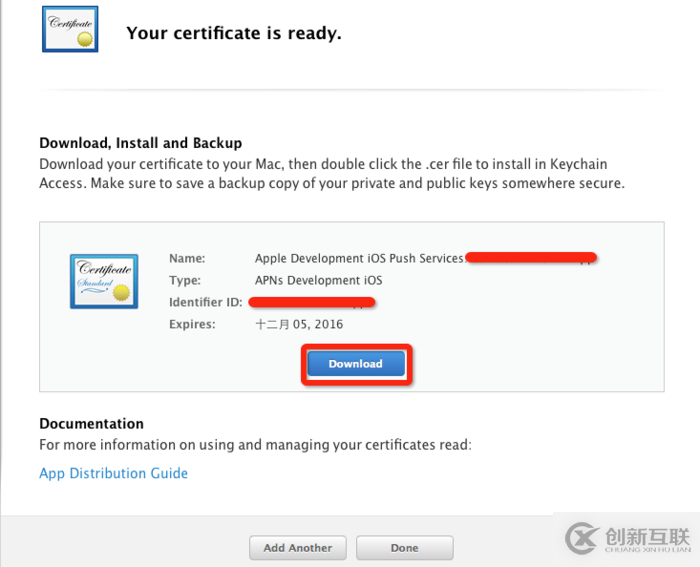The image size is (700, 567).
Task: Select the expiry date text '十二月 05, 2016'
Action: (299, 324)
